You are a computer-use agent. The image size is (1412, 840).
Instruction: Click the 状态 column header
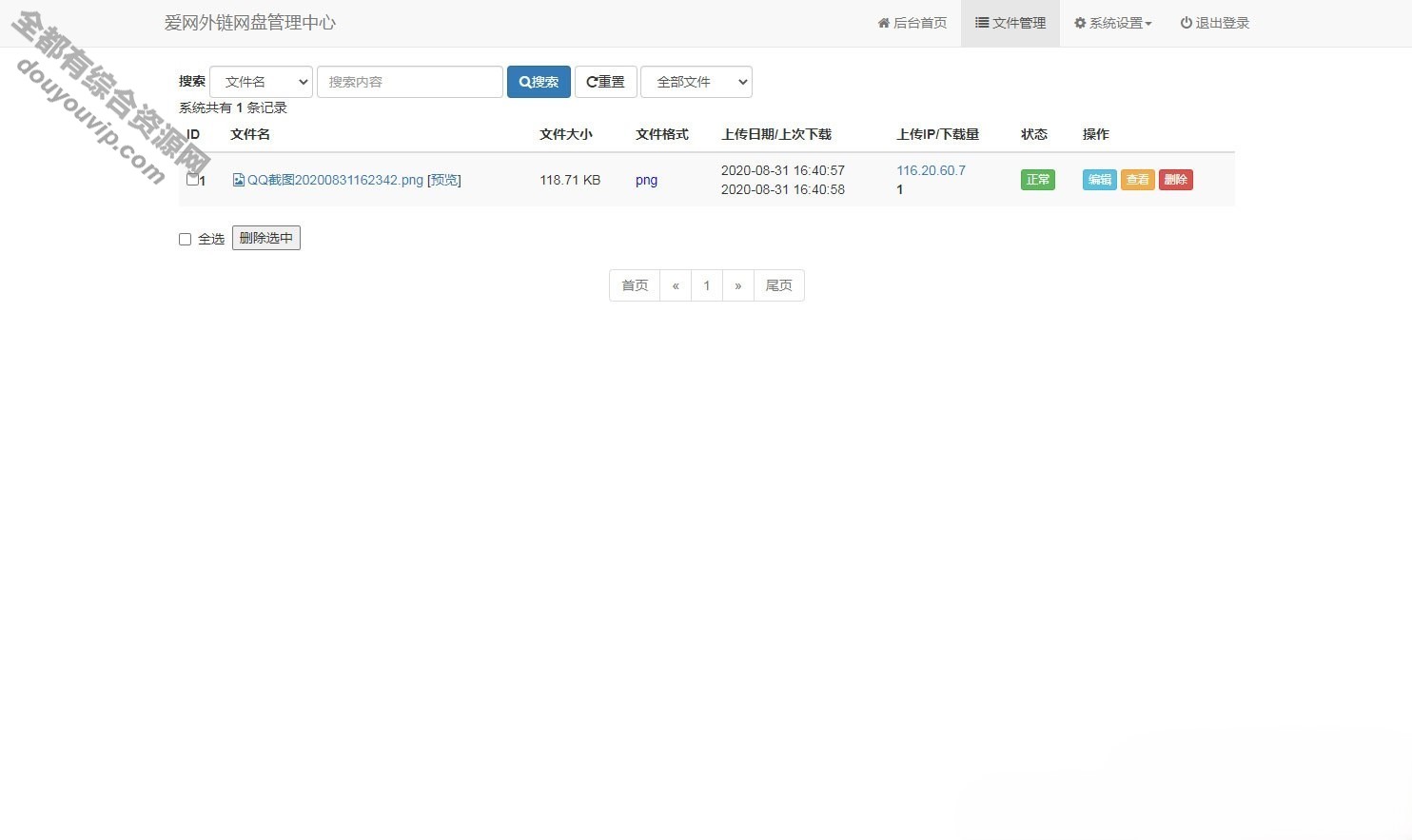pos(1034,134)
